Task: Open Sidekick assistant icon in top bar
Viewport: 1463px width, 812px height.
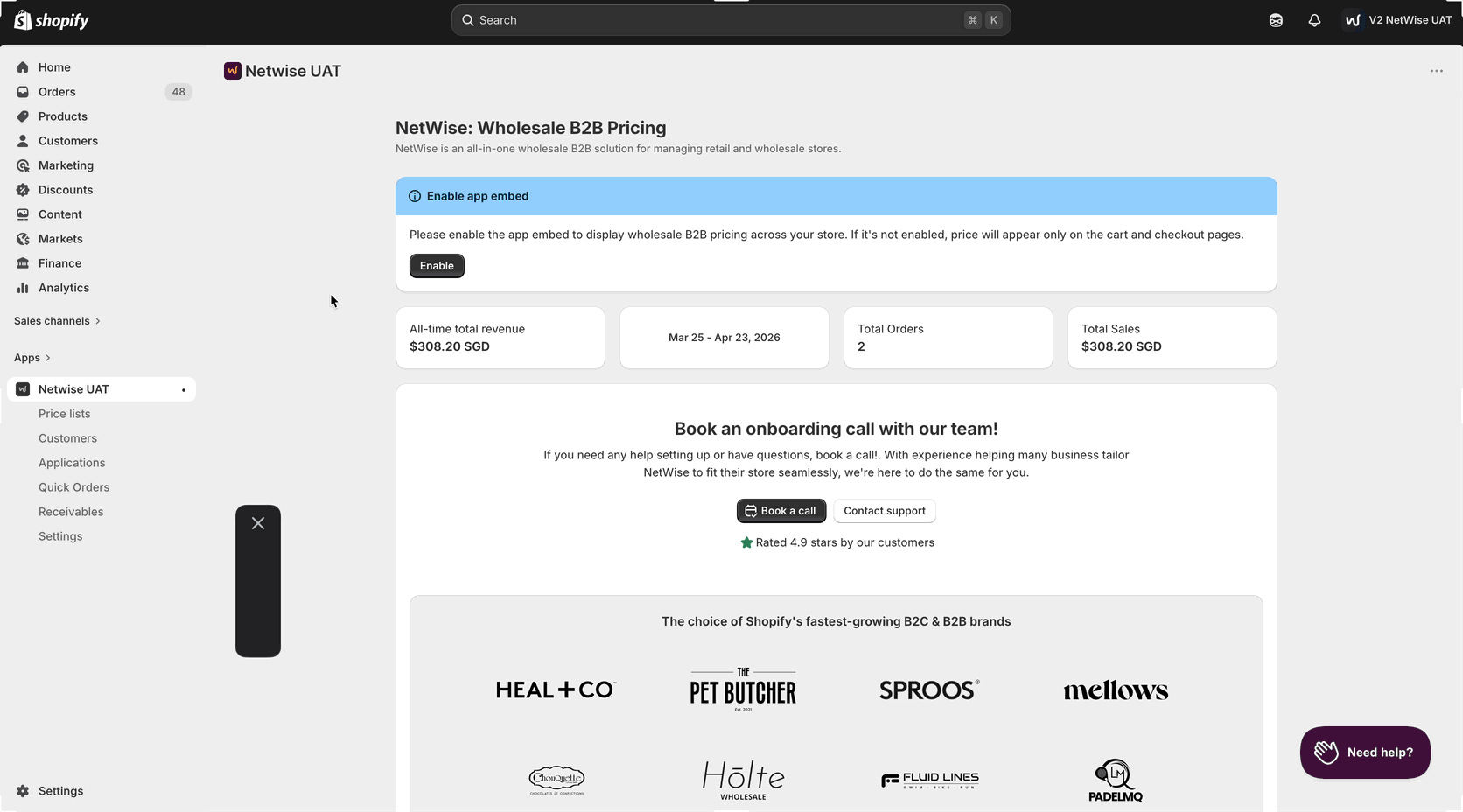Action: pos(1276,20)
